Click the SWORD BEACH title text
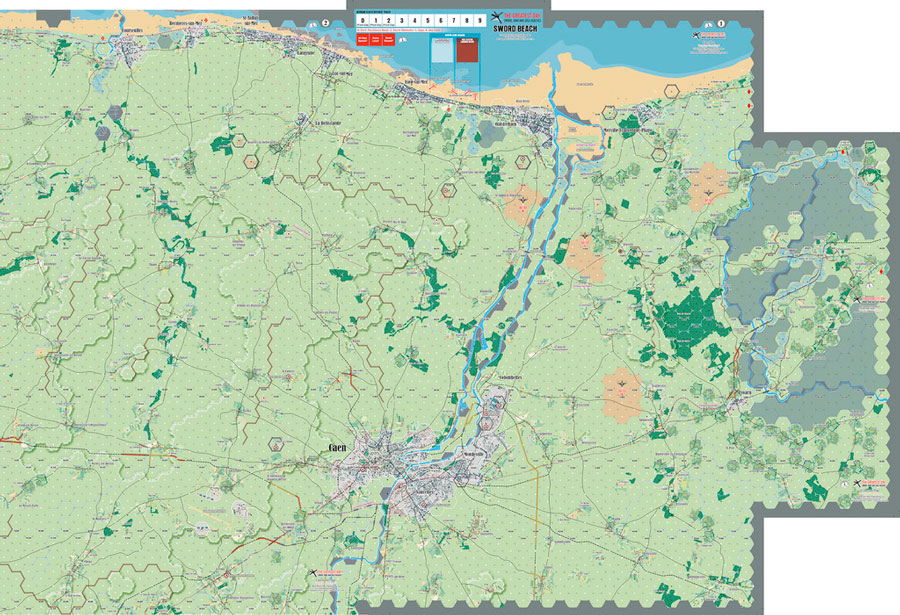 tap(513, 30)
